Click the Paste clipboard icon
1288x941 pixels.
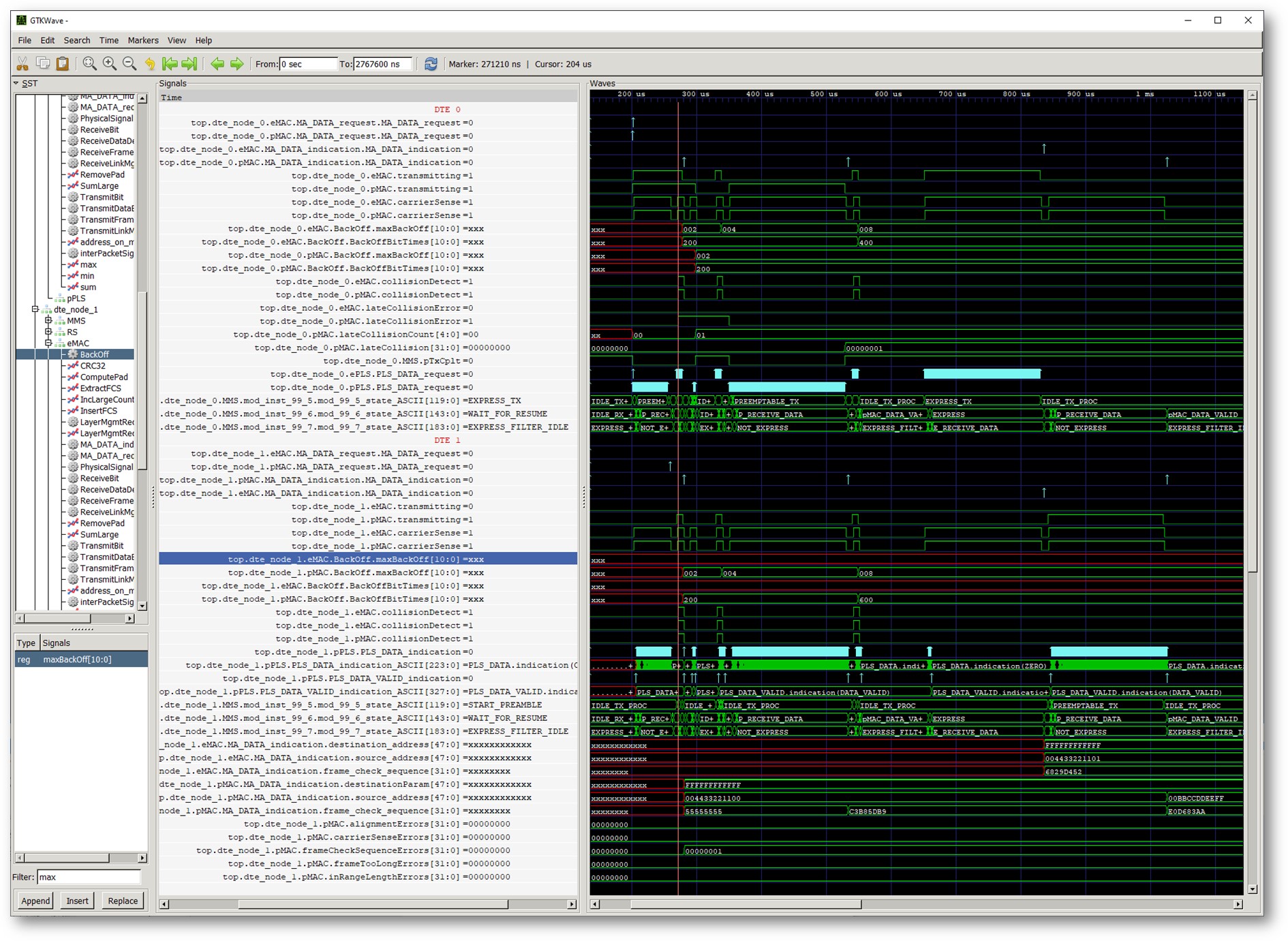click(63, 64)
